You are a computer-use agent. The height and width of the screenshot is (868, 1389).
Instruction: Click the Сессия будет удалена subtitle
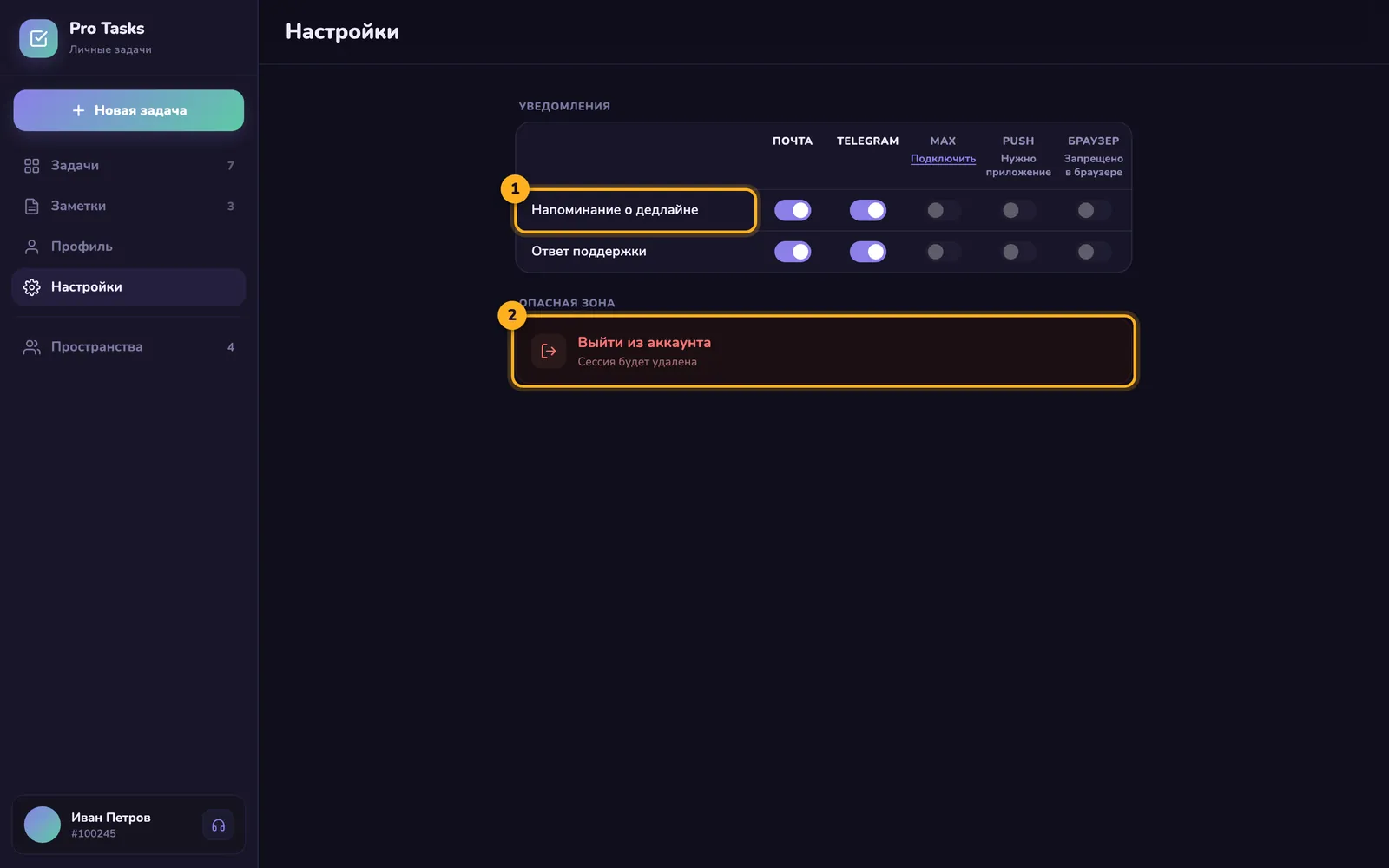637,362
